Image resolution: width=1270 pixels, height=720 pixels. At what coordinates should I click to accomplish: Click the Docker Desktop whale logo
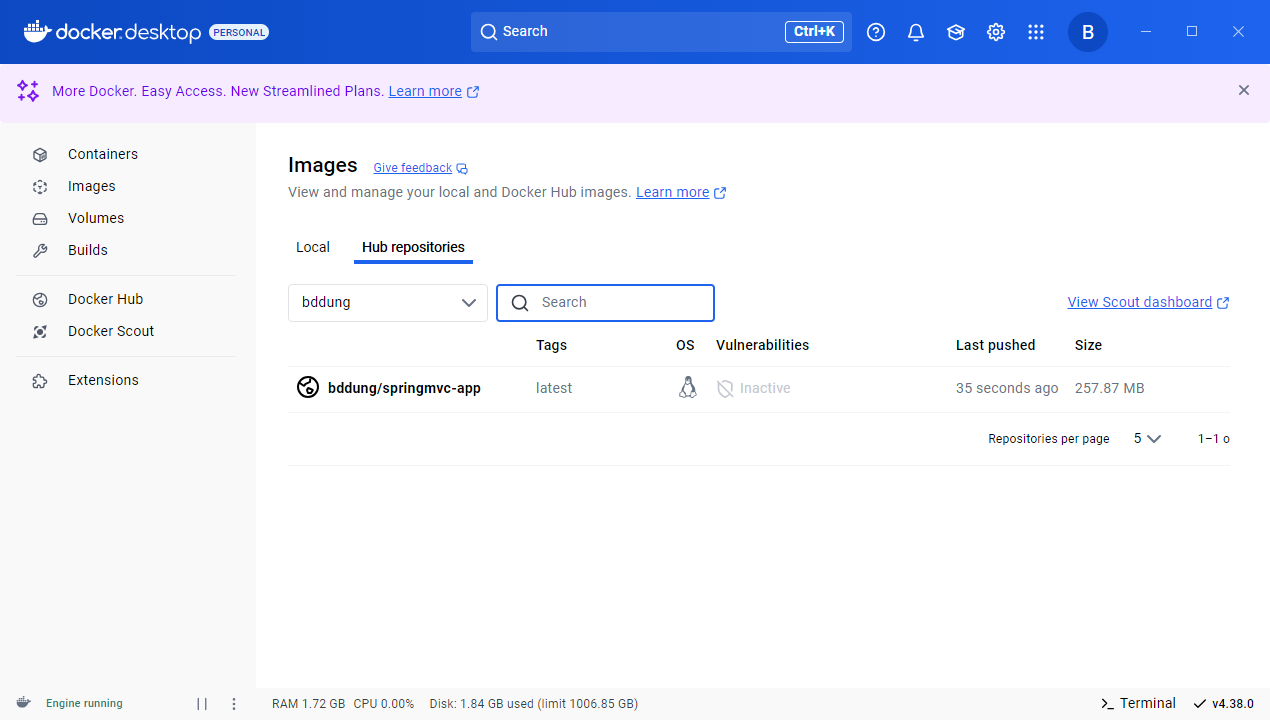36,31
